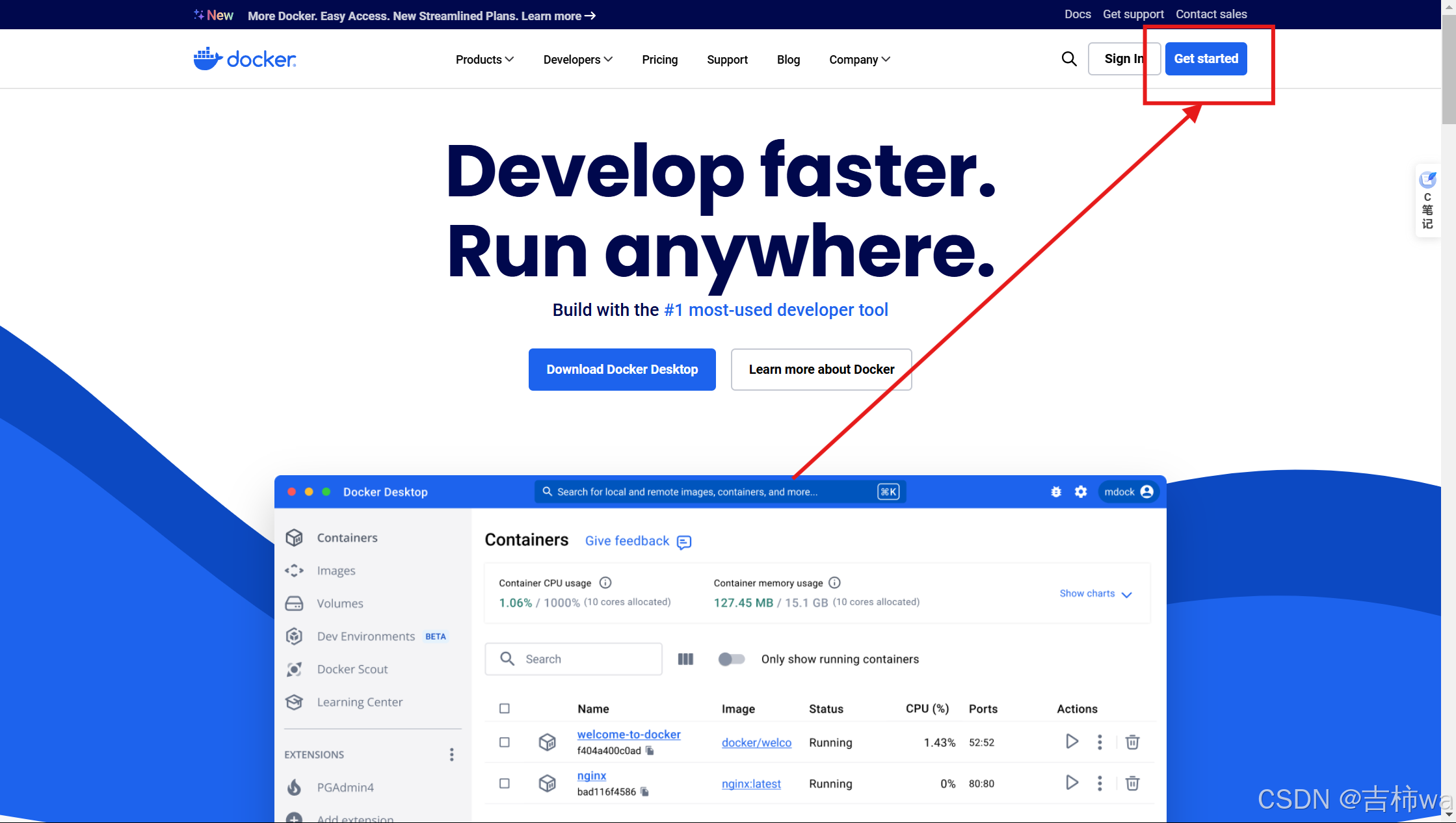This screenshot has height=823, width=1456.
Task: Start the welcome-to-docker container play icon
Action: (1072, 742)
